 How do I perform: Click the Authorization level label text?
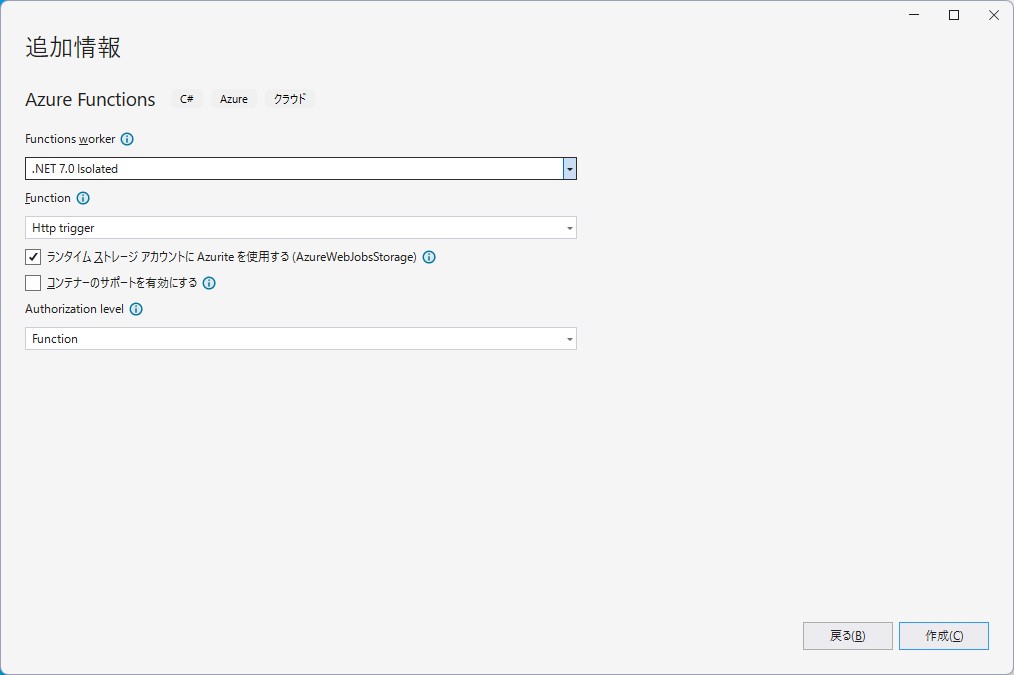74,309
